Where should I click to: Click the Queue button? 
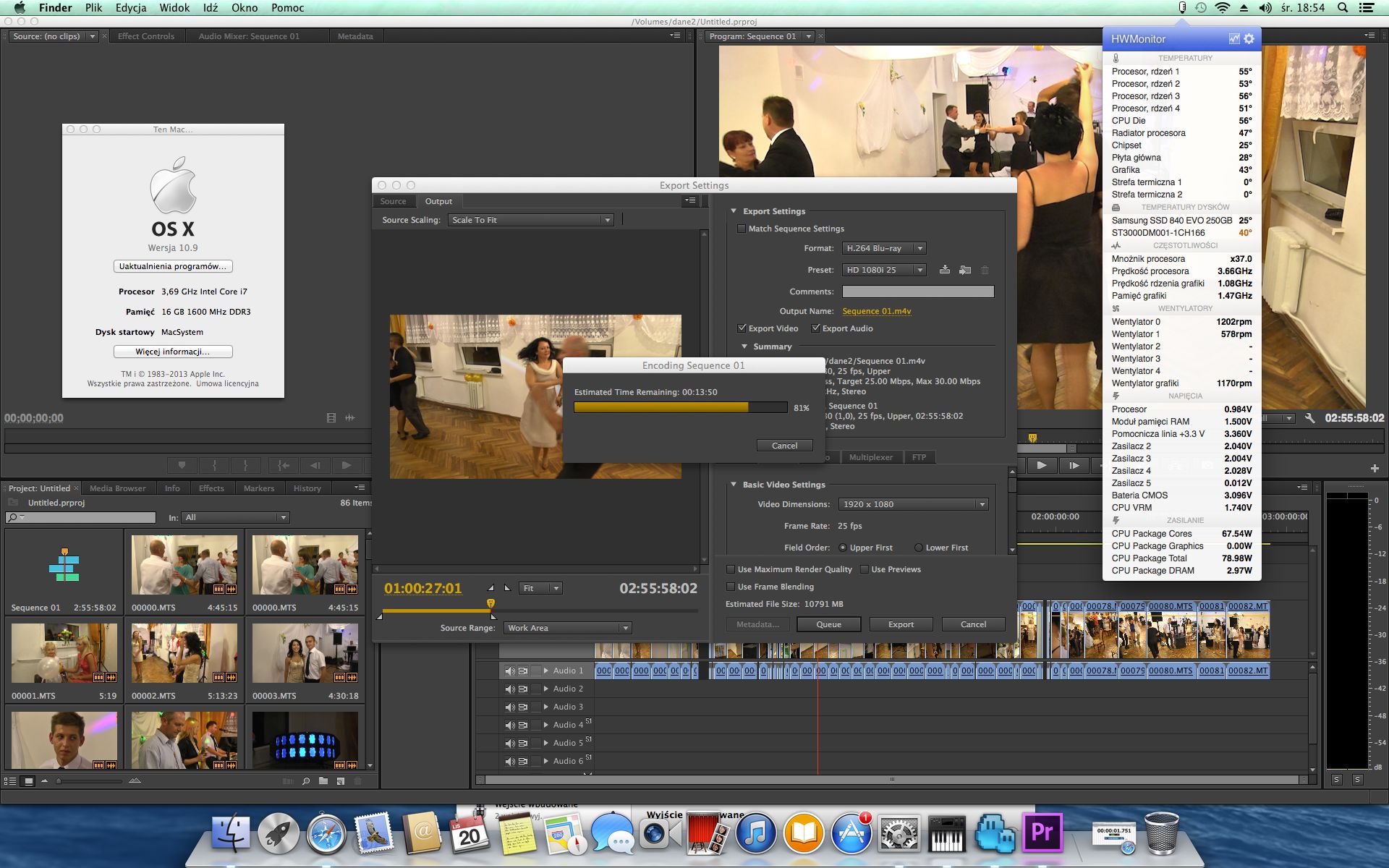point(828,624)
